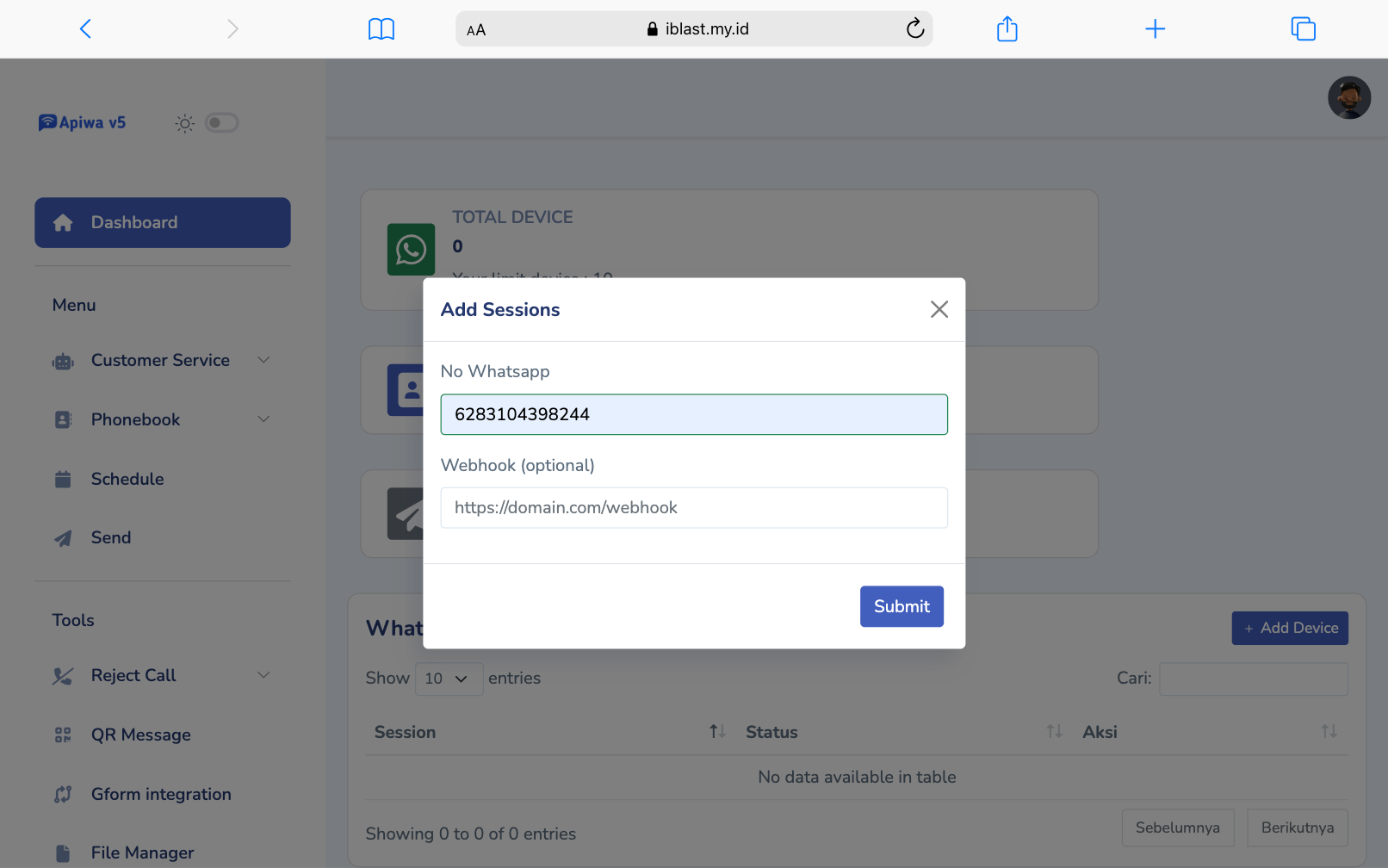Expand the Reject Call submenu
Viewport: 1388px width, 868px height.
pos(162,675)
